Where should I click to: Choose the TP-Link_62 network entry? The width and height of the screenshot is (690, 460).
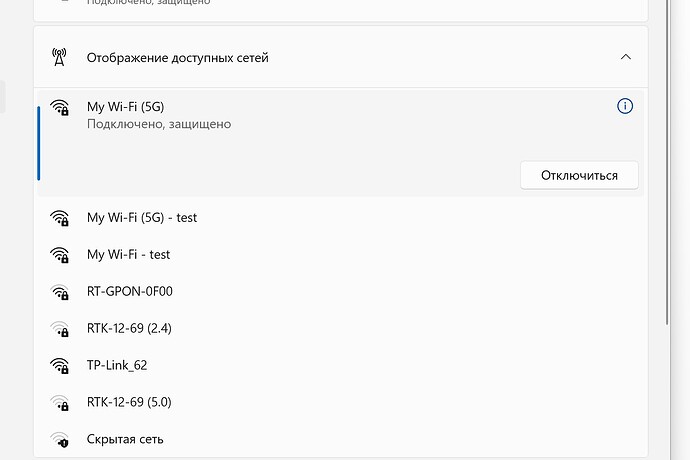click(341, 366)
